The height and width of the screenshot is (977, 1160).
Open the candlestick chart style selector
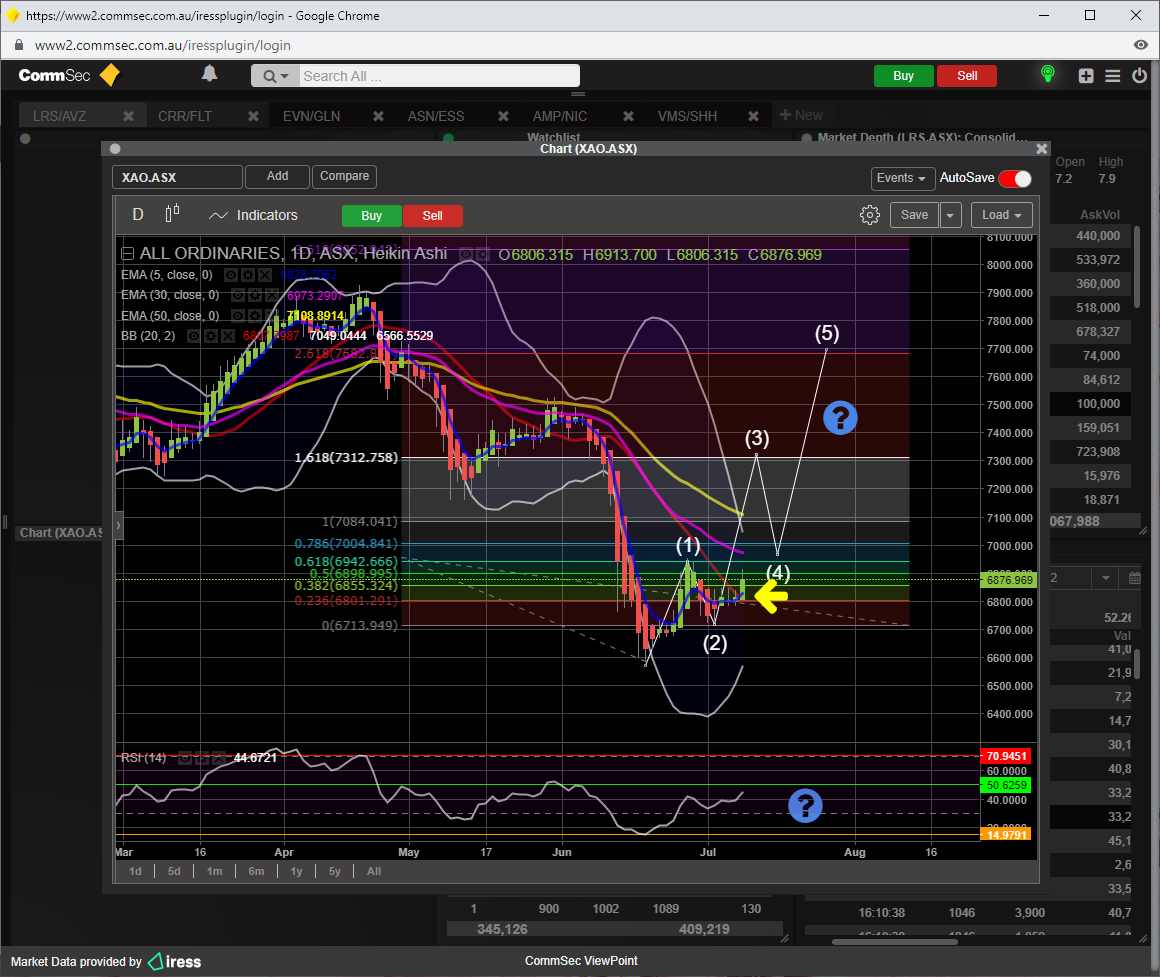pos(172,214)
